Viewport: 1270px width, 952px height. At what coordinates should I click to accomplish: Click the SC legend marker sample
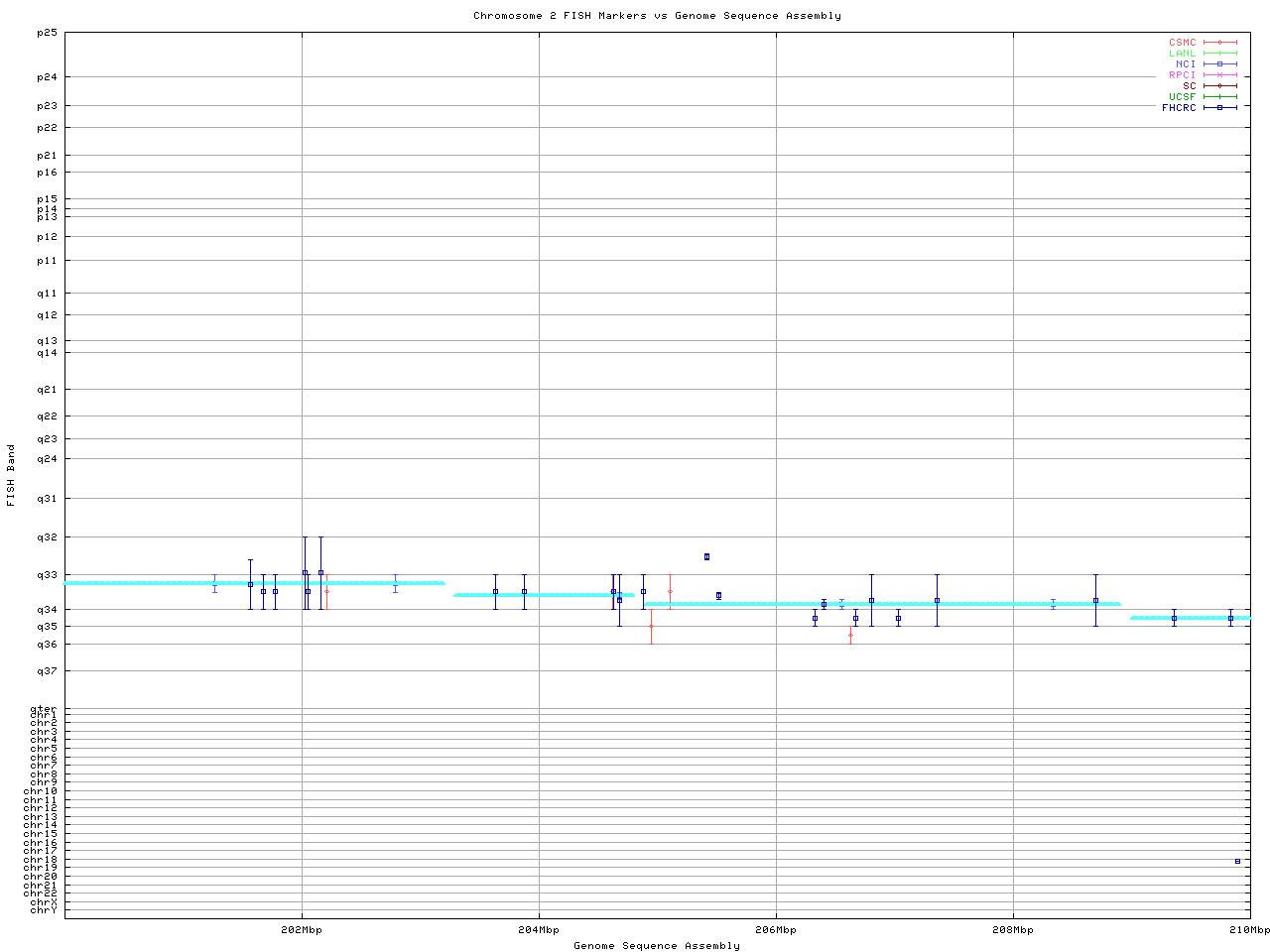[1219, 86]
